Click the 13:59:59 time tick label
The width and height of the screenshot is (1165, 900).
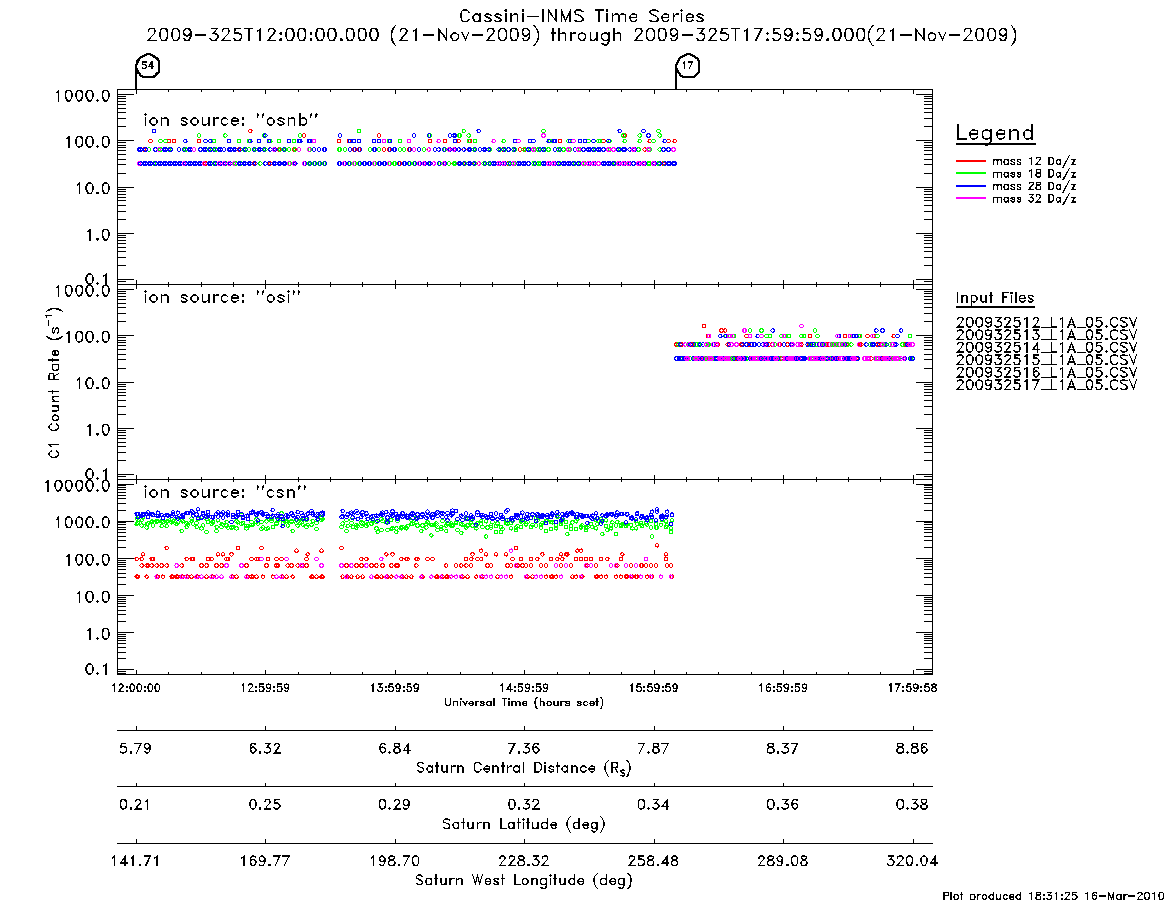pos(395,688)
